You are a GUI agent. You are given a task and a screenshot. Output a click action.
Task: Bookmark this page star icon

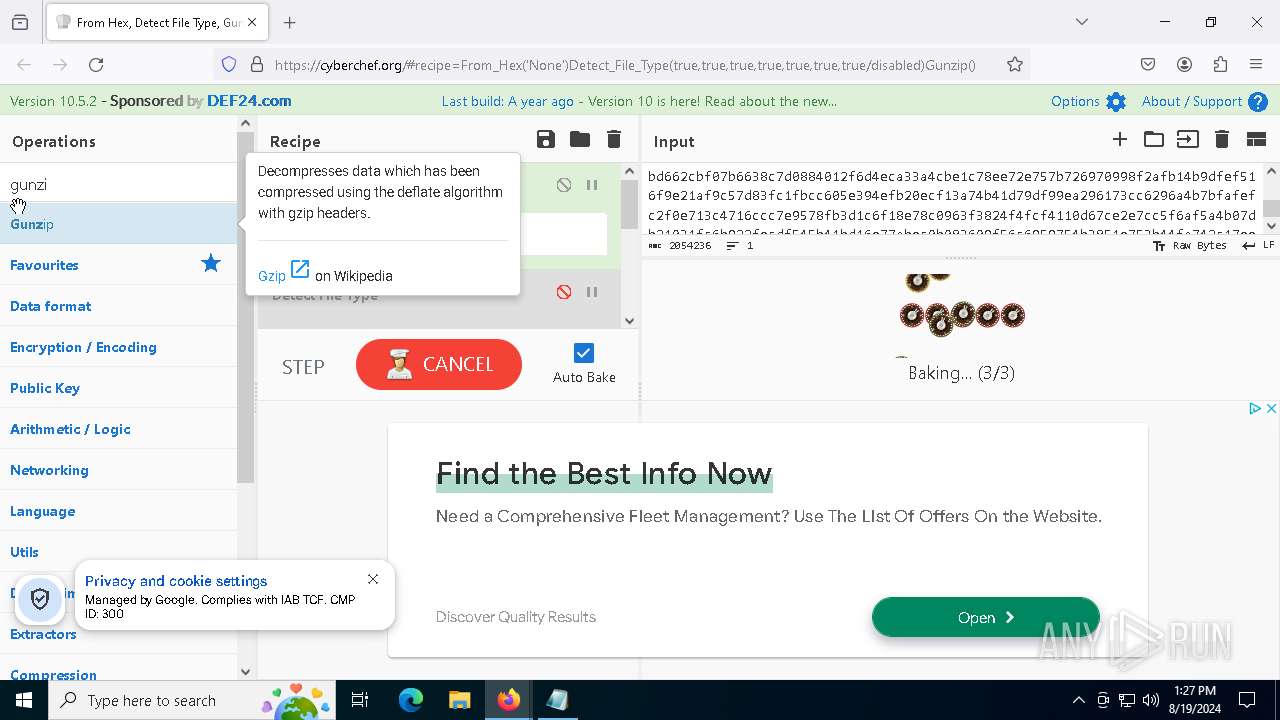pyautogui.click(x=1015, y=65)
